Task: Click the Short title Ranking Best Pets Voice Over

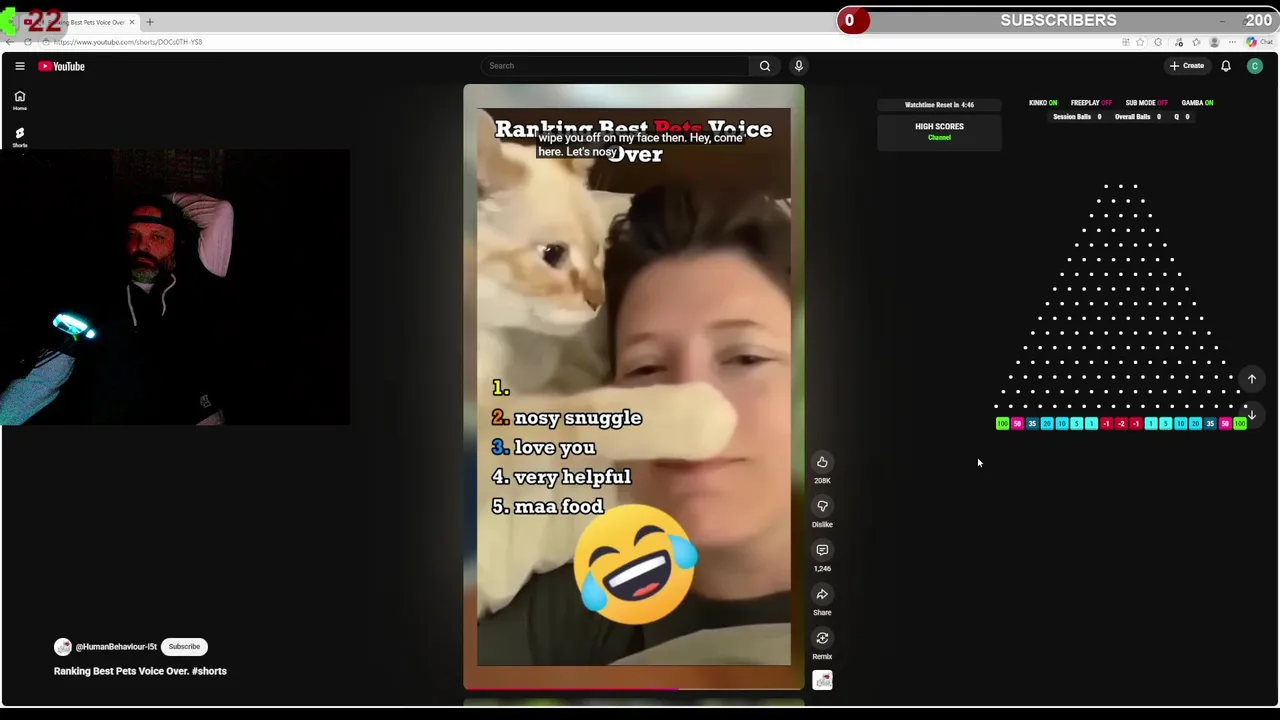Action: [x=140, y=671]
